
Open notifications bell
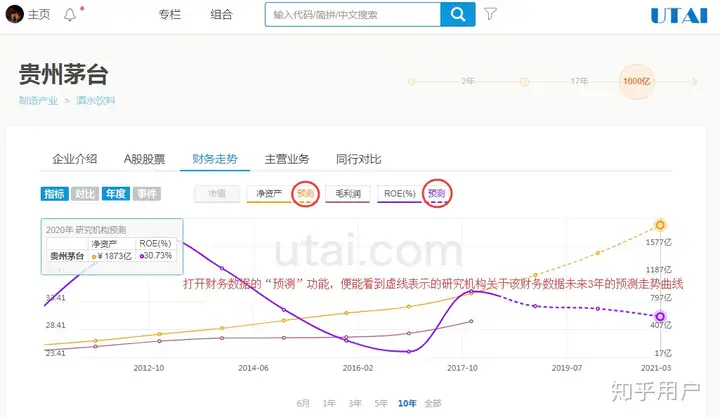point(70,15)
